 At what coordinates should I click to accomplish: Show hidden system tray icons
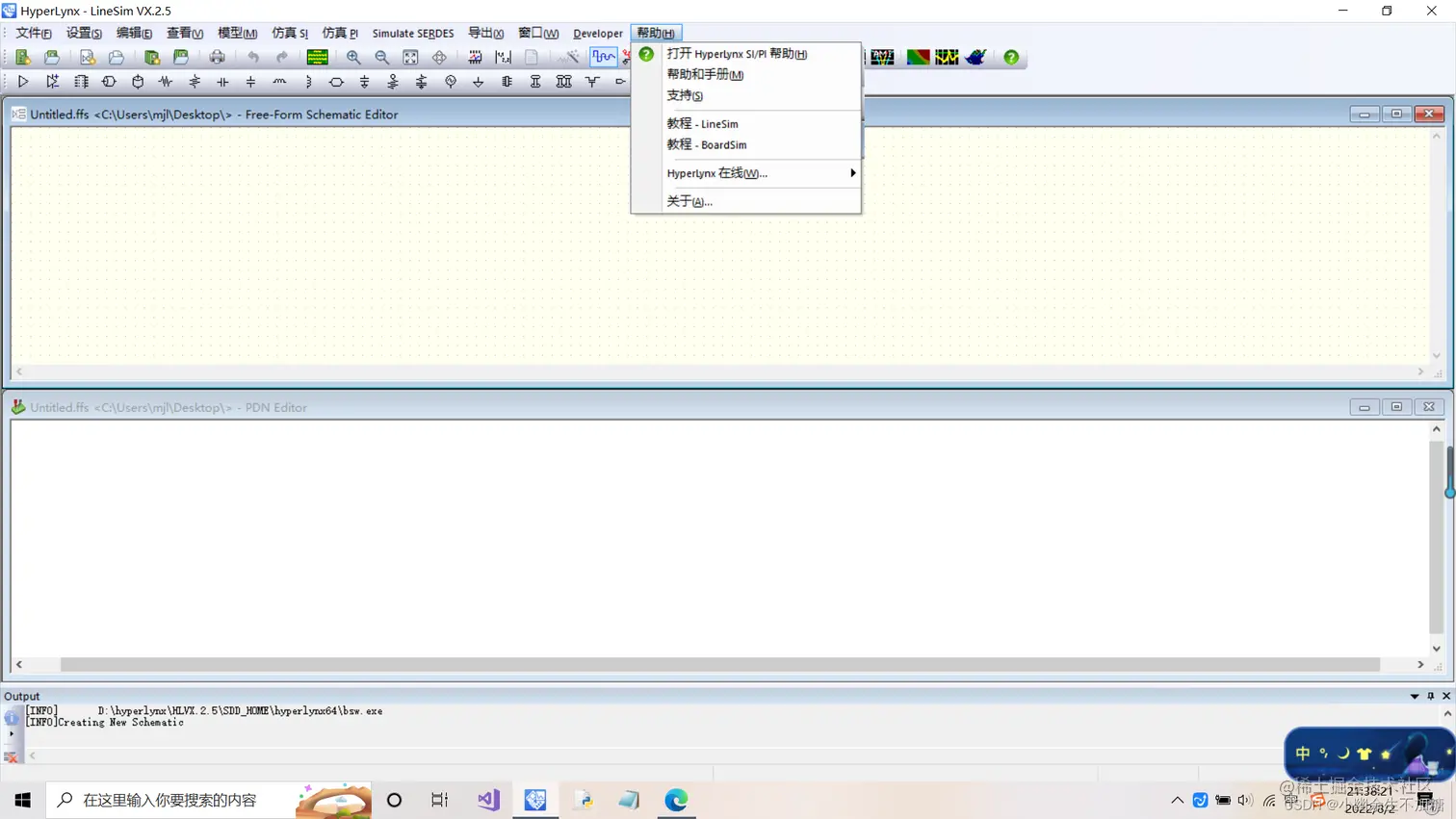coord(1177,800)
